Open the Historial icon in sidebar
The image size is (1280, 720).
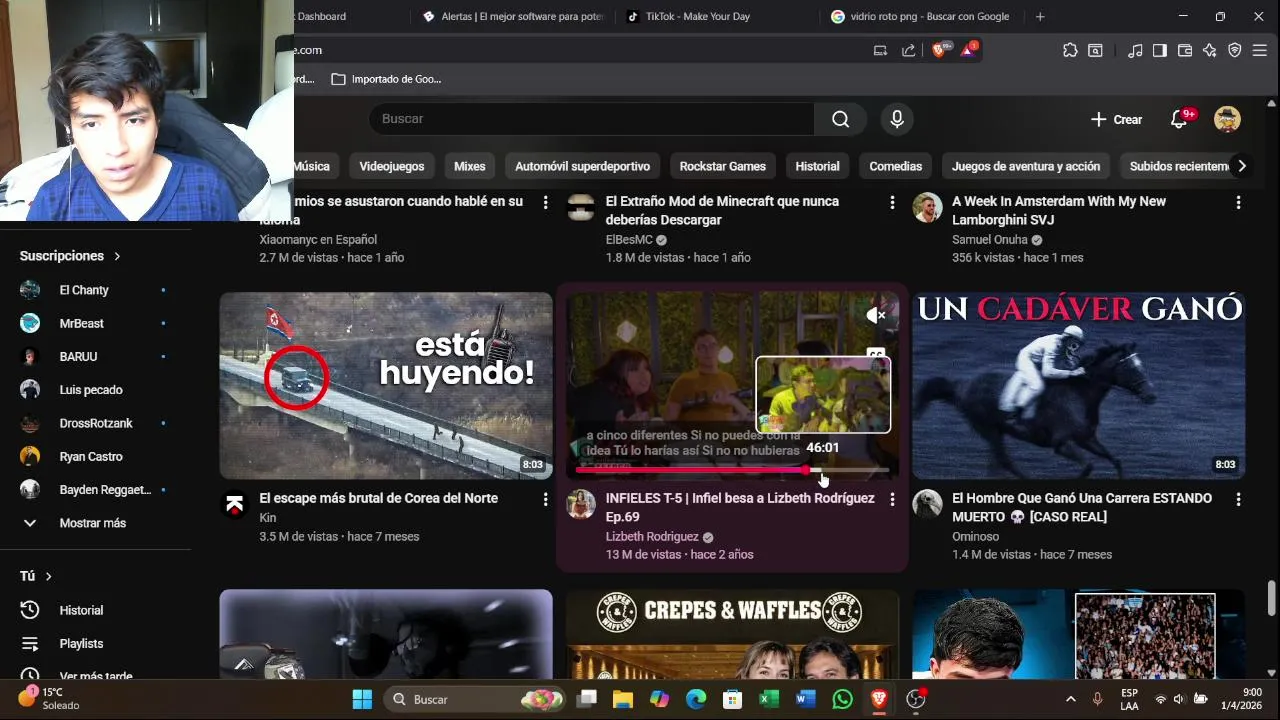click(x=30, y=610)
